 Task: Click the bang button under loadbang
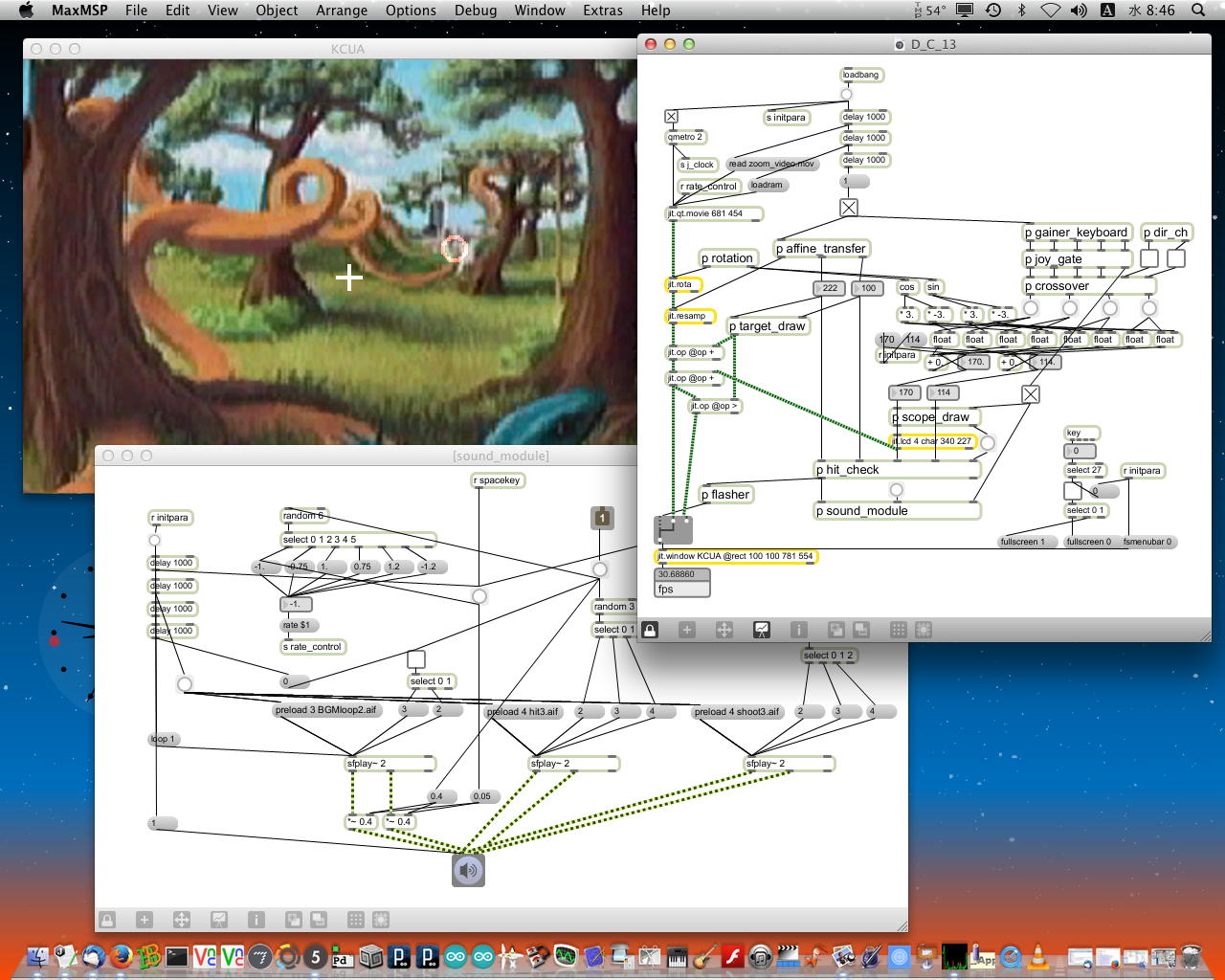click(846, 95)
